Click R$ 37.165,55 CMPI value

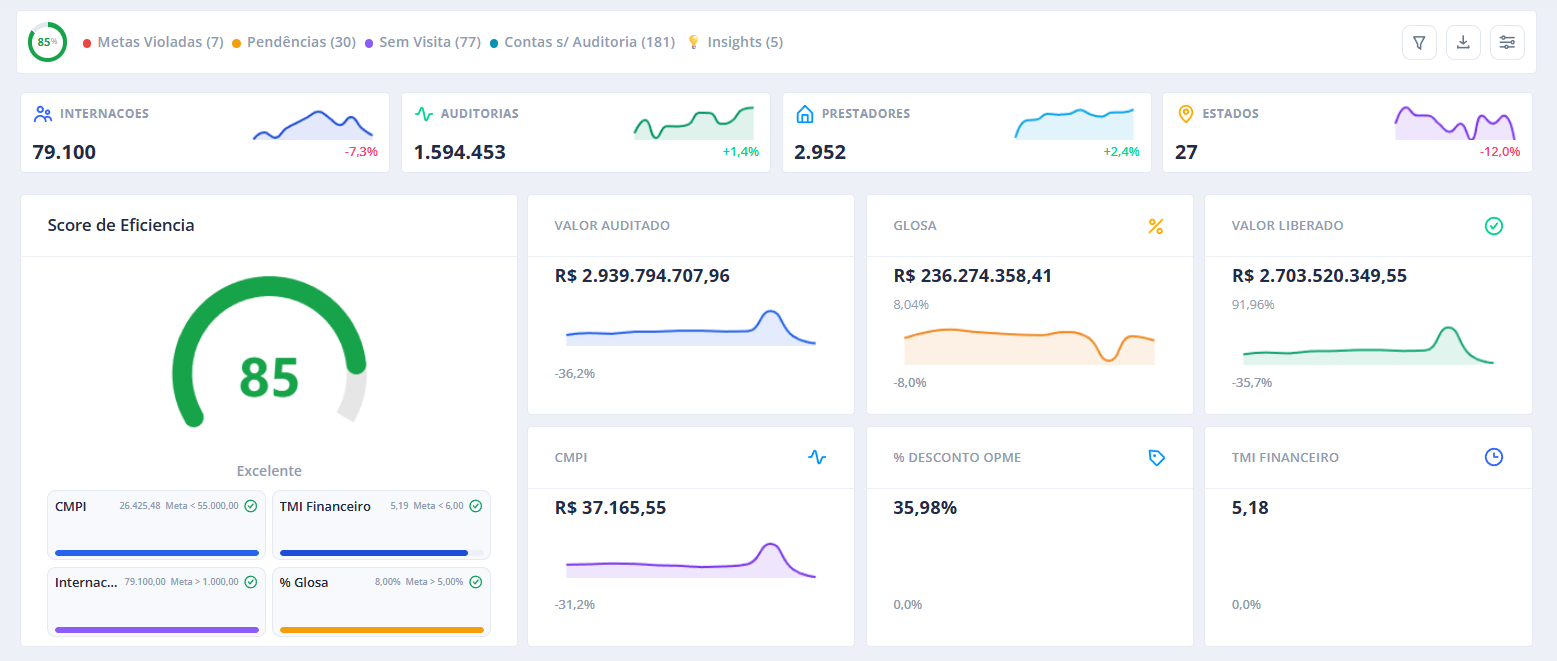[x=610, y=508]
